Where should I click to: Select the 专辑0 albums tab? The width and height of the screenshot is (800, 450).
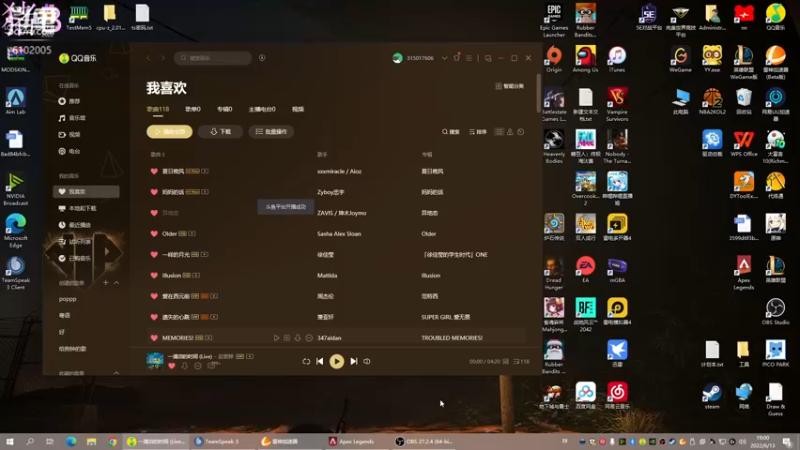click(224, 109)
